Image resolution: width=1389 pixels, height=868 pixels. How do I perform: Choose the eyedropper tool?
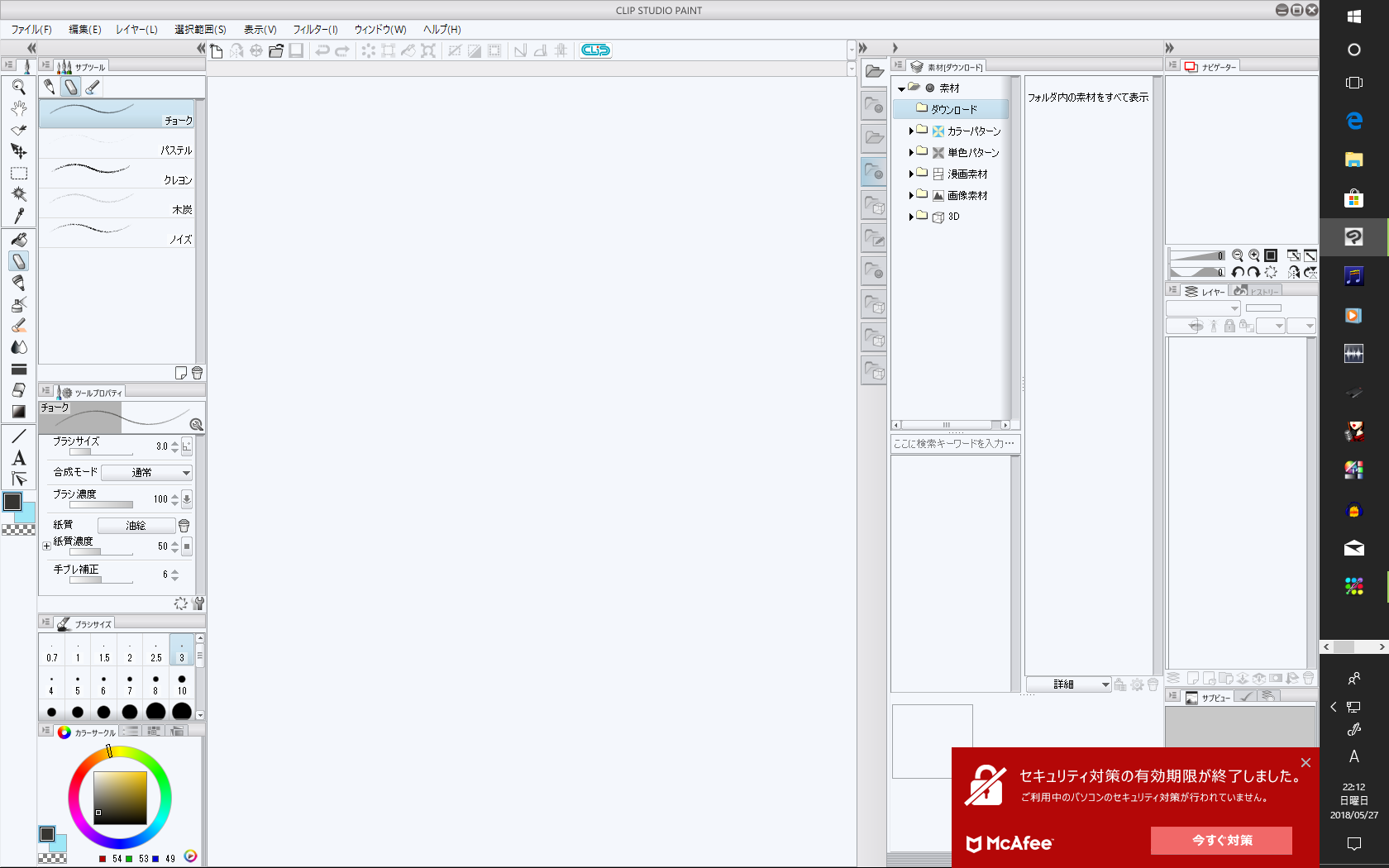click(x=19, y=216)
